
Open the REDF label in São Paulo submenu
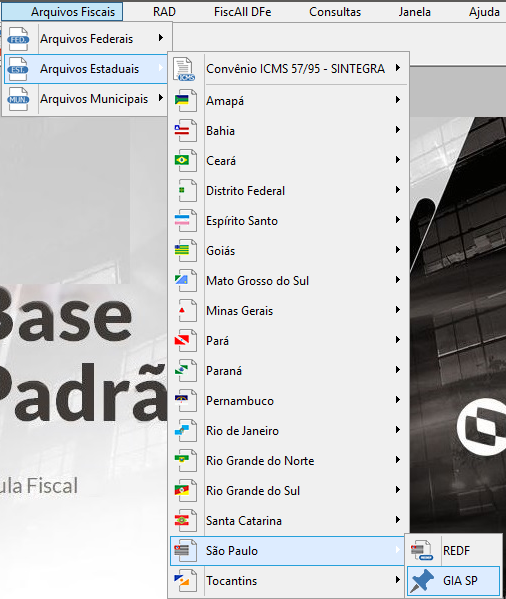point(456,551)
